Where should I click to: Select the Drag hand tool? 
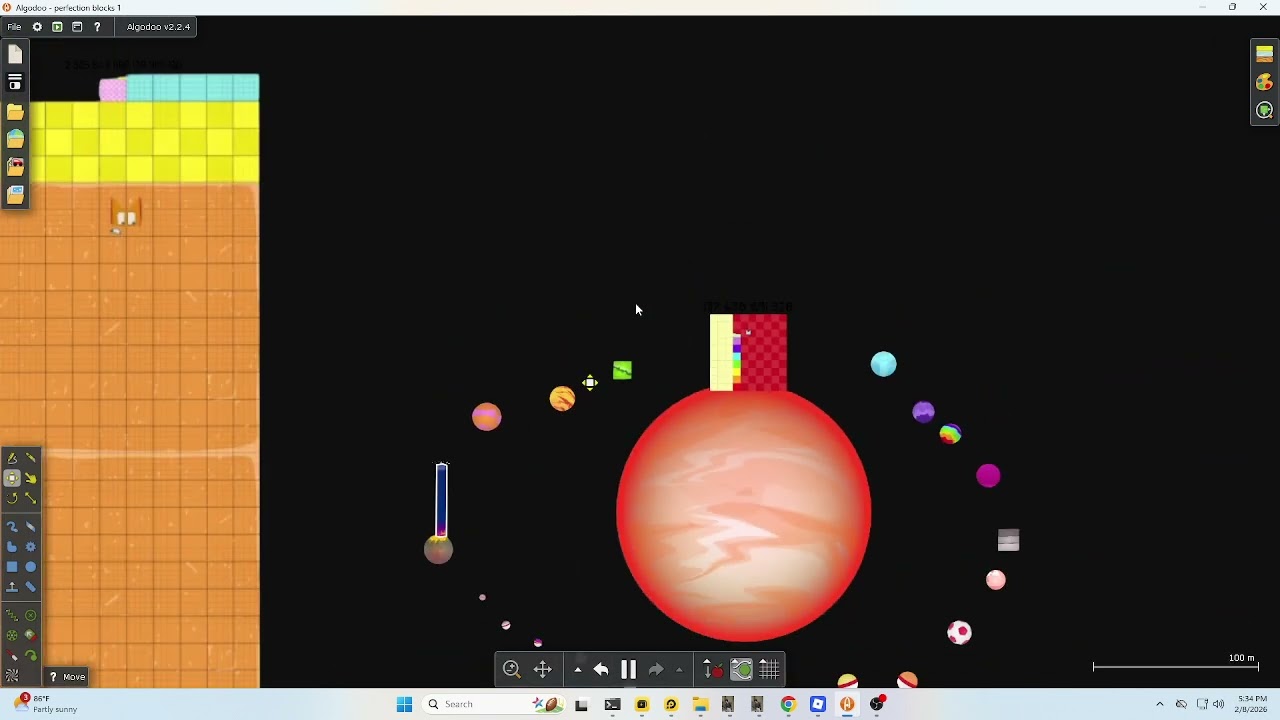[x=31, y=478]
